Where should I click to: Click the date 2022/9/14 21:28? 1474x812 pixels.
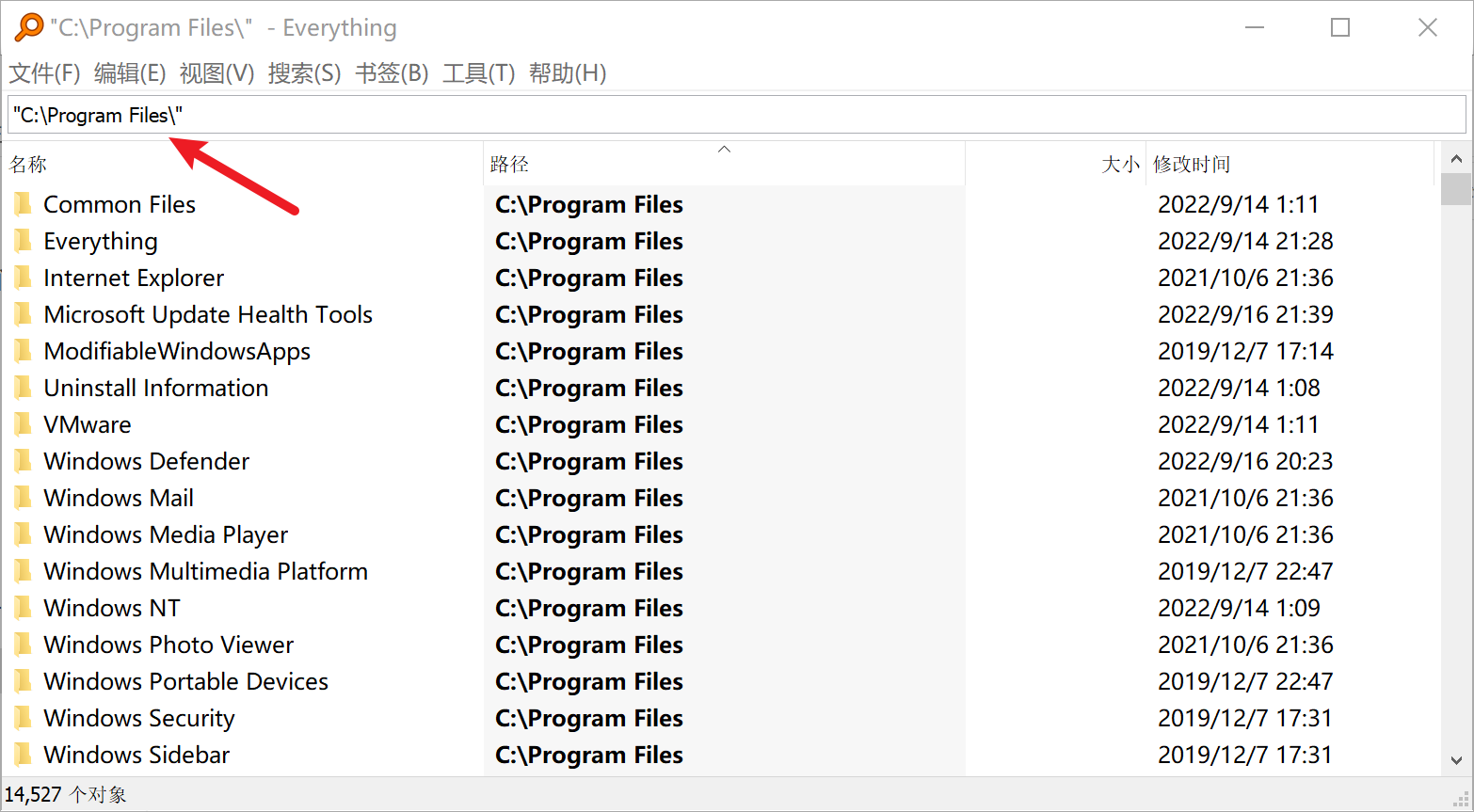[1245, 241]
